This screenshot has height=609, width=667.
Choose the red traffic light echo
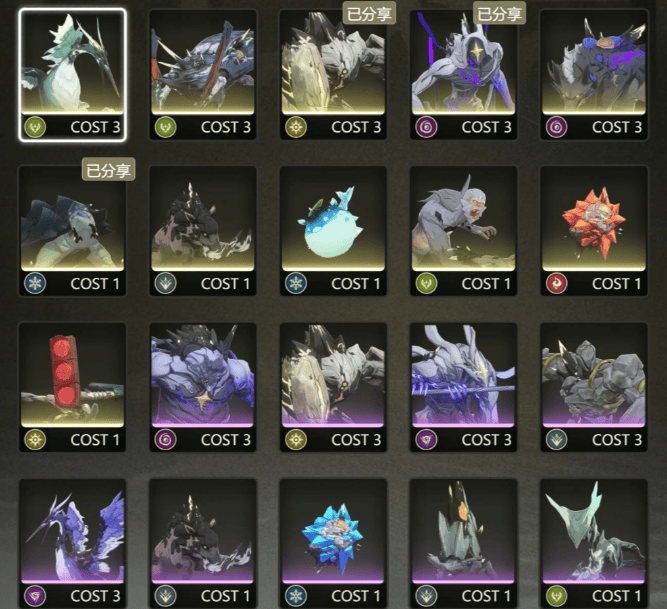pyautogui.click(x=72, y=387)
